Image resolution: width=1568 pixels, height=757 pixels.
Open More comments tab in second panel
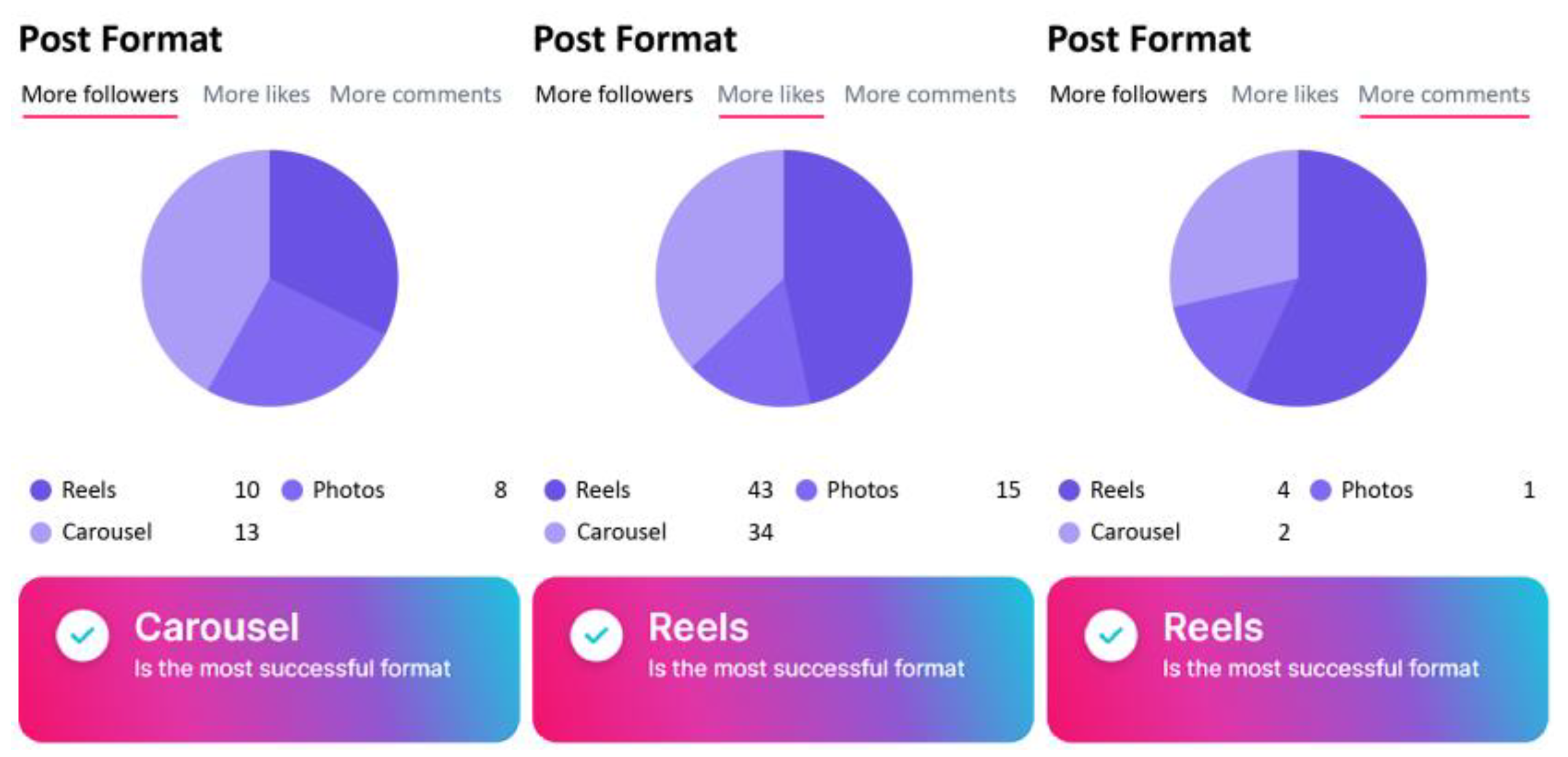tap(930, 94)
